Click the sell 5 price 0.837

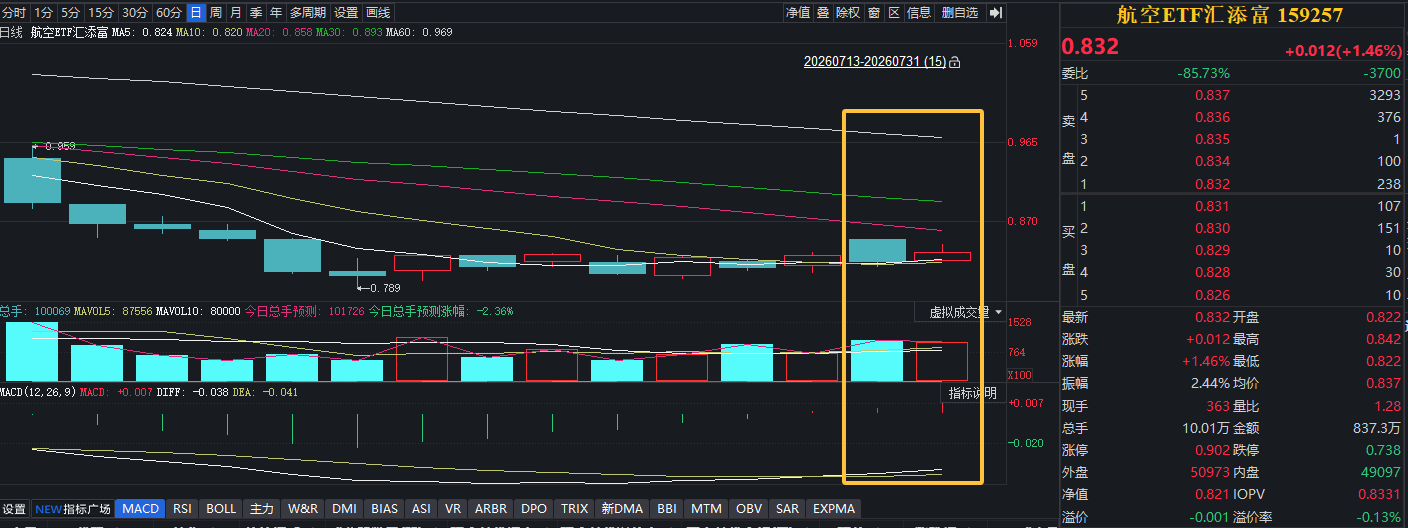click(x=1212, y=95)
